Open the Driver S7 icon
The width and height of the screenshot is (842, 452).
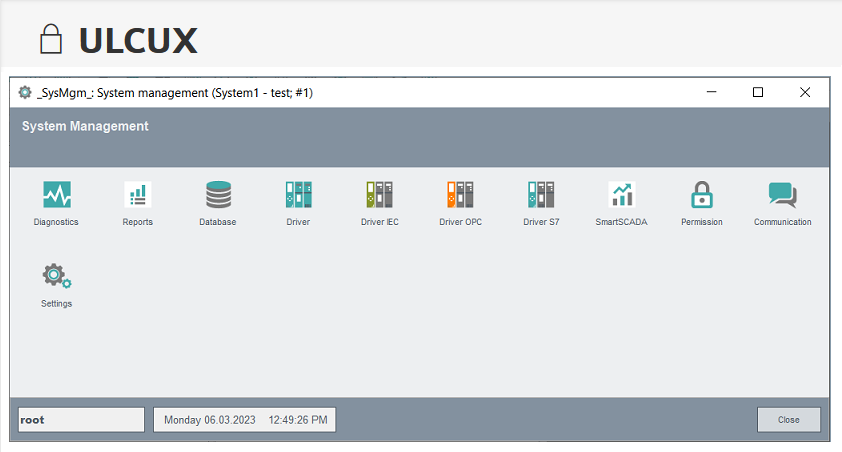[541, 194]
